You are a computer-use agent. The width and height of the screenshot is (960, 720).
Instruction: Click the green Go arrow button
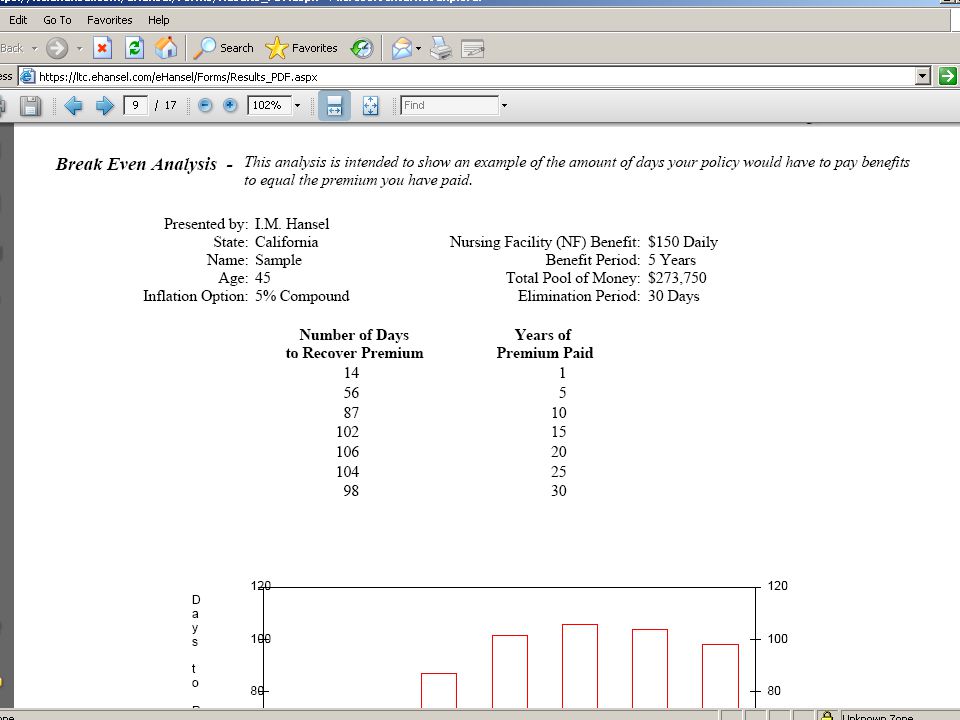point(947,77)
